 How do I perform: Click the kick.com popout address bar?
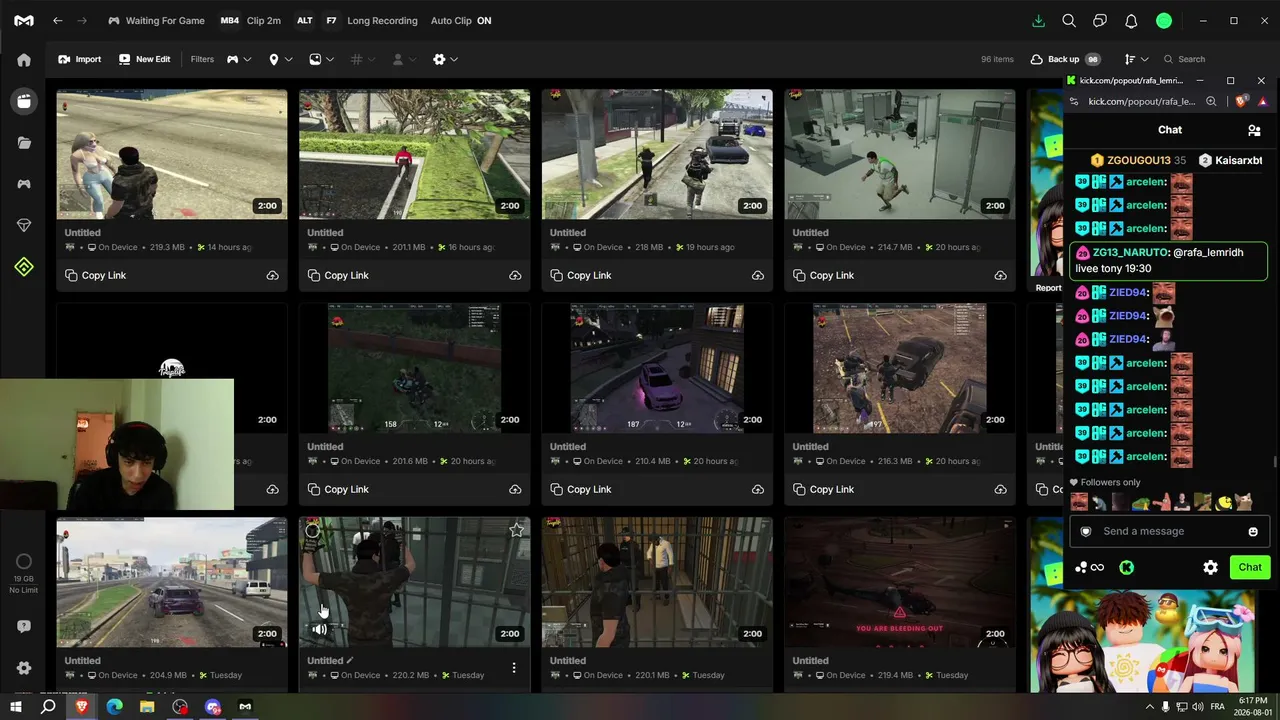pos(1142,101)
